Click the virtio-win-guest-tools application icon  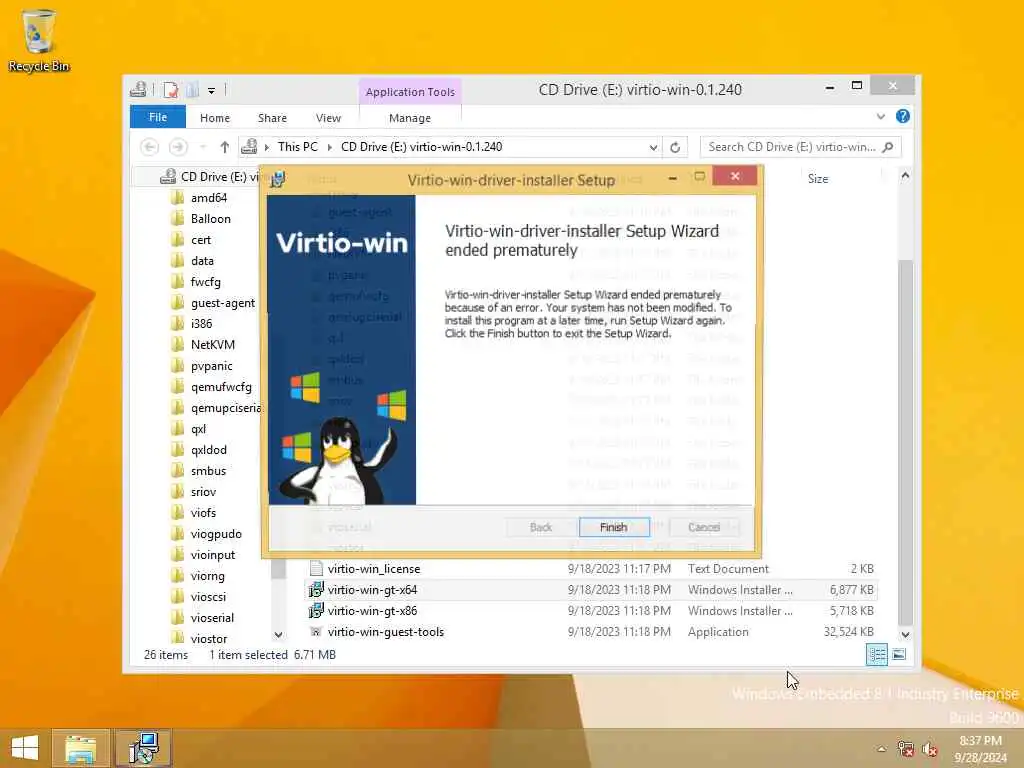coord(316,632)
